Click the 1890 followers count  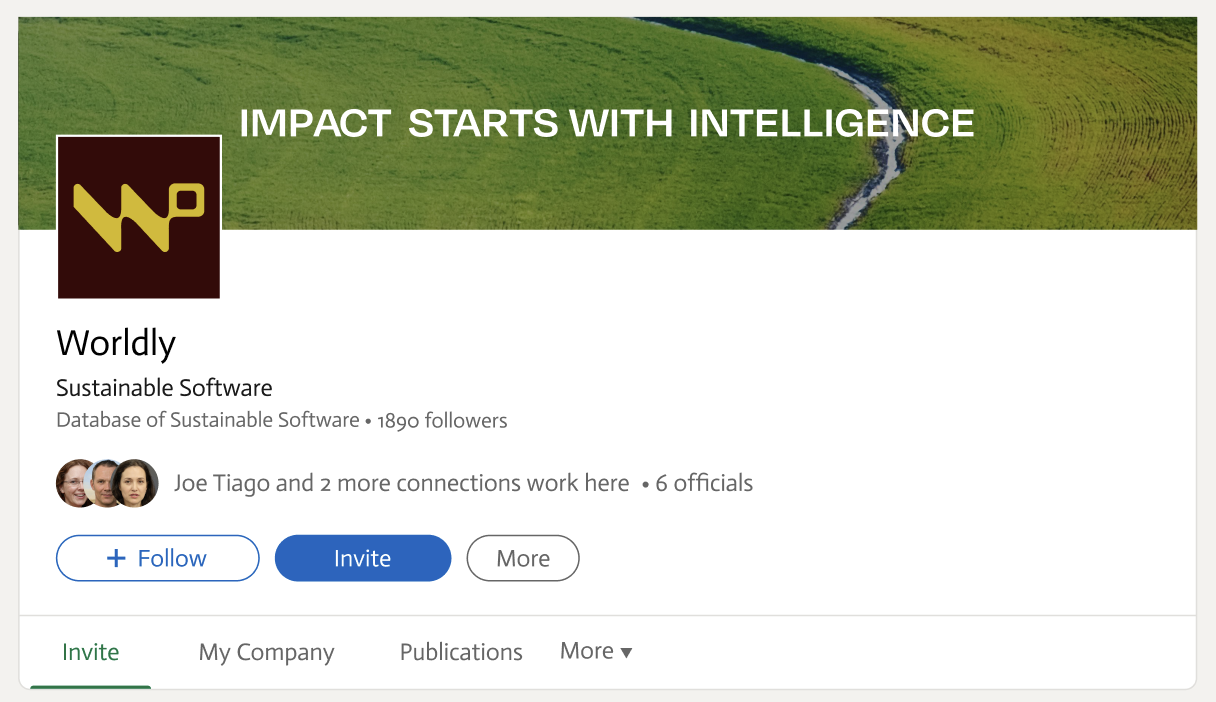point(442,420)
